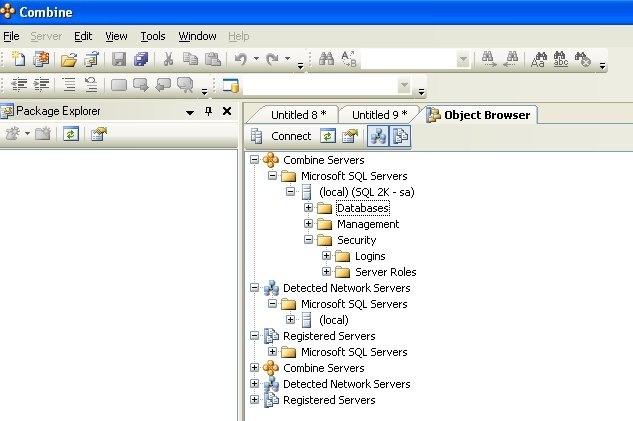Image resolution: width=633 pixels, height=421 pixels.
Task: Open the Tools menu
Action: click(x=153, y=36)
